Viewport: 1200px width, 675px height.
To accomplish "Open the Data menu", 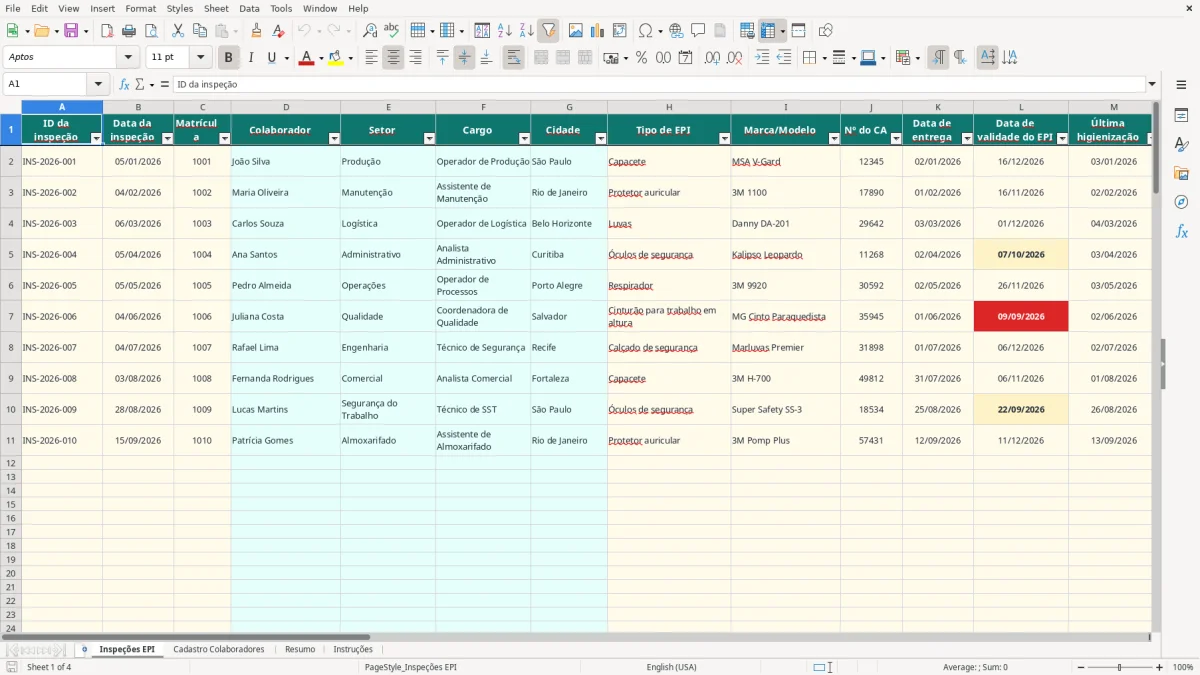I will (249, 8).
